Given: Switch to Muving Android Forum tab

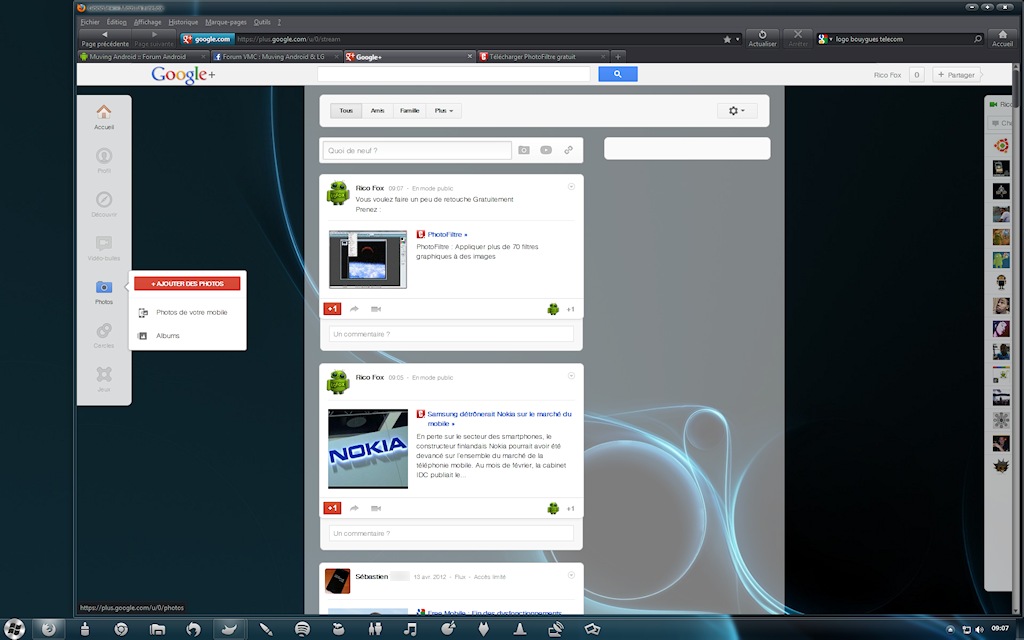Looking at the screenshot, I should pyautogui.click(x=143, y=57).
